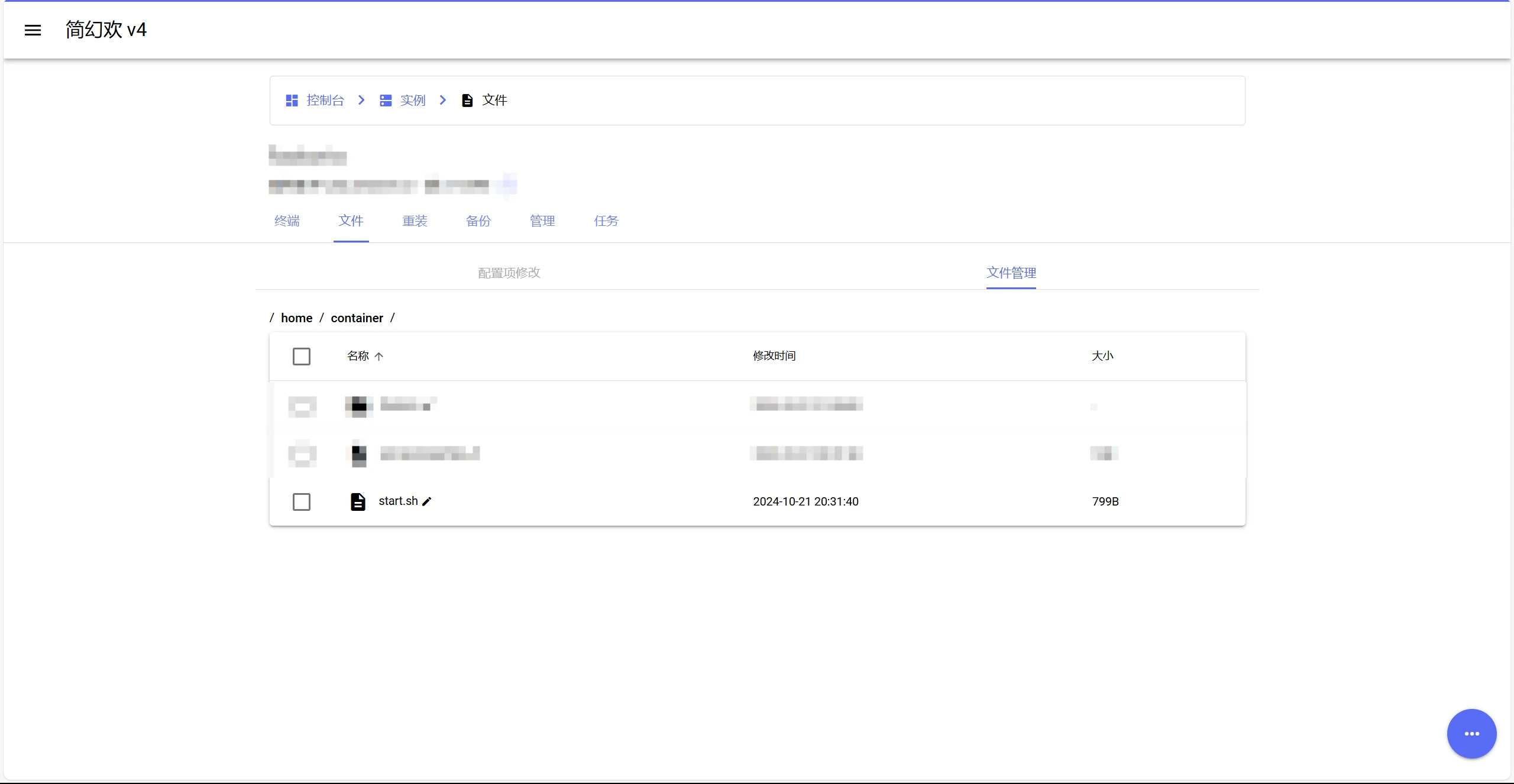Viewport: 1514px width, 784px height.
Task: Select the 文件管理 sub-tab
Action: (x=1011, y=273)
